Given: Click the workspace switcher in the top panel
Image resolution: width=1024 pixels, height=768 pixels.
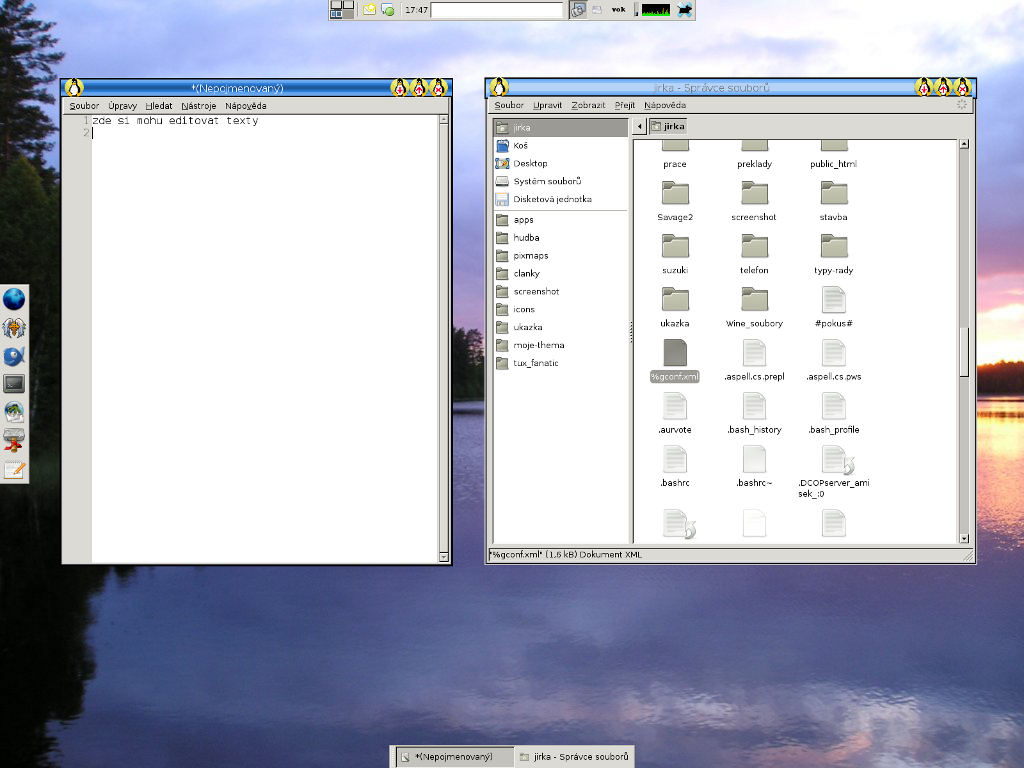Looking at the screenshot, I should (x=342, y=10).
